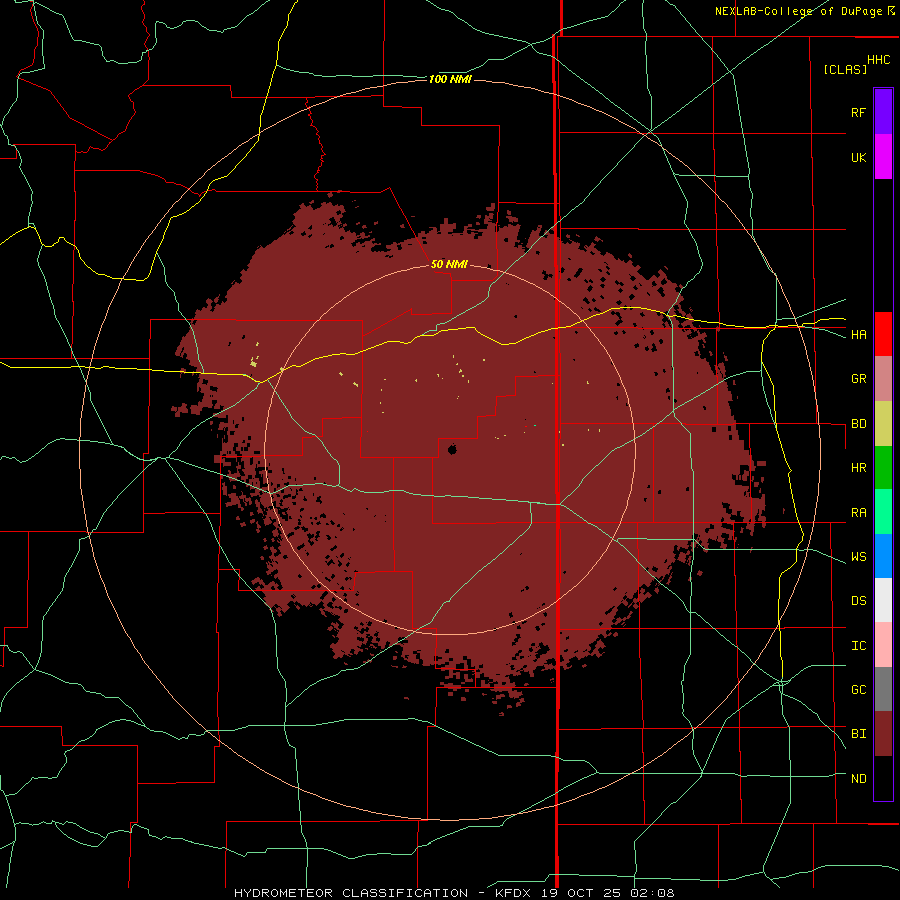Viewport: 900px width, 900px height.
Task: Click the WS legend label
Action: (x=859, y=557)
